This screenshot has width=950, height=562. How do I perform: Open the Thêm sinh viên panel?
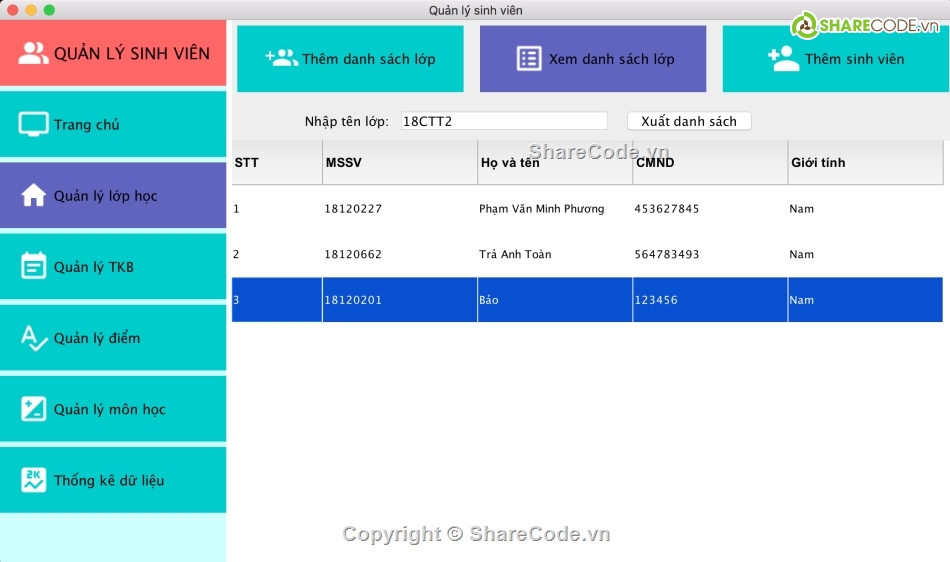835,59
